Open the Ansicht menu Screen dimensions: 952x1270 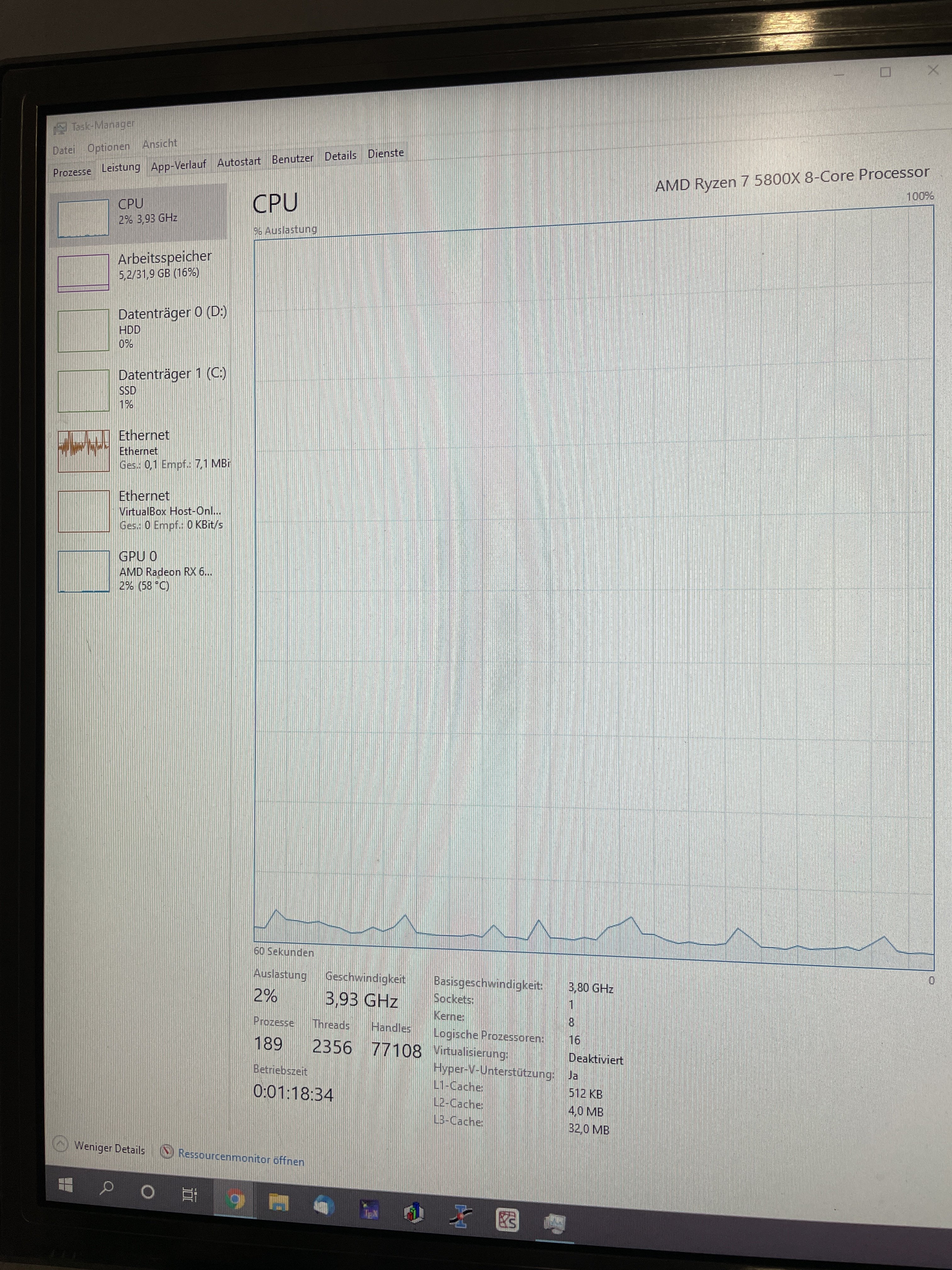click(160, 144)
